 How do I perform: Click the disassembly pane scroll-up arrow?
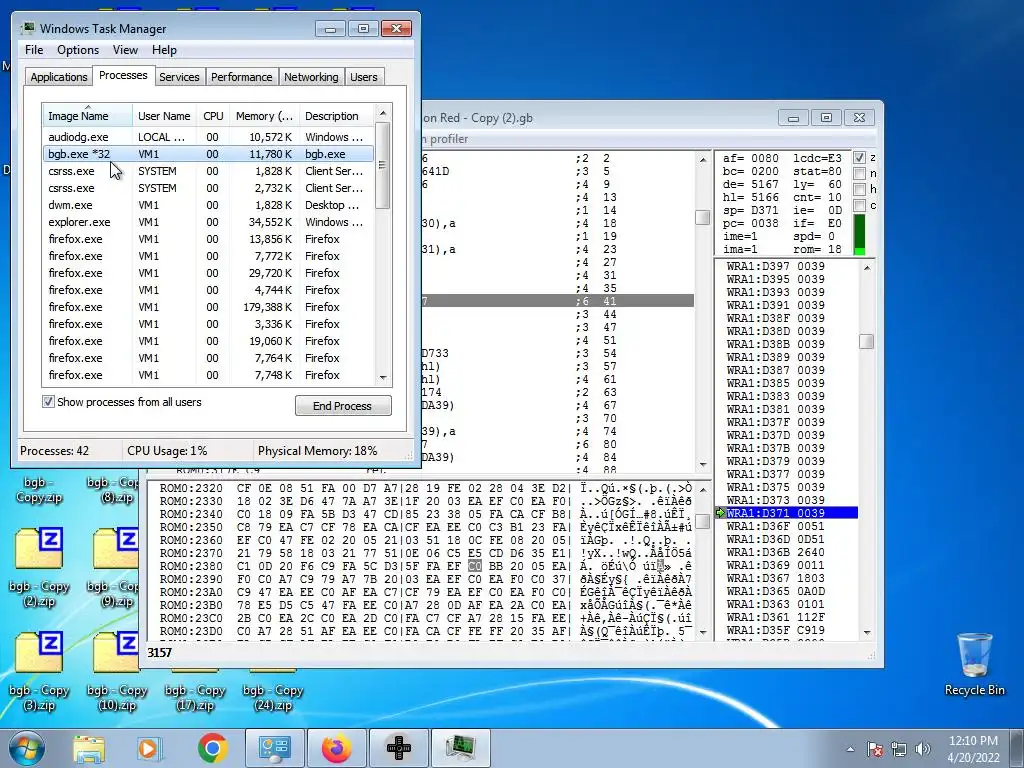[703, 159]
